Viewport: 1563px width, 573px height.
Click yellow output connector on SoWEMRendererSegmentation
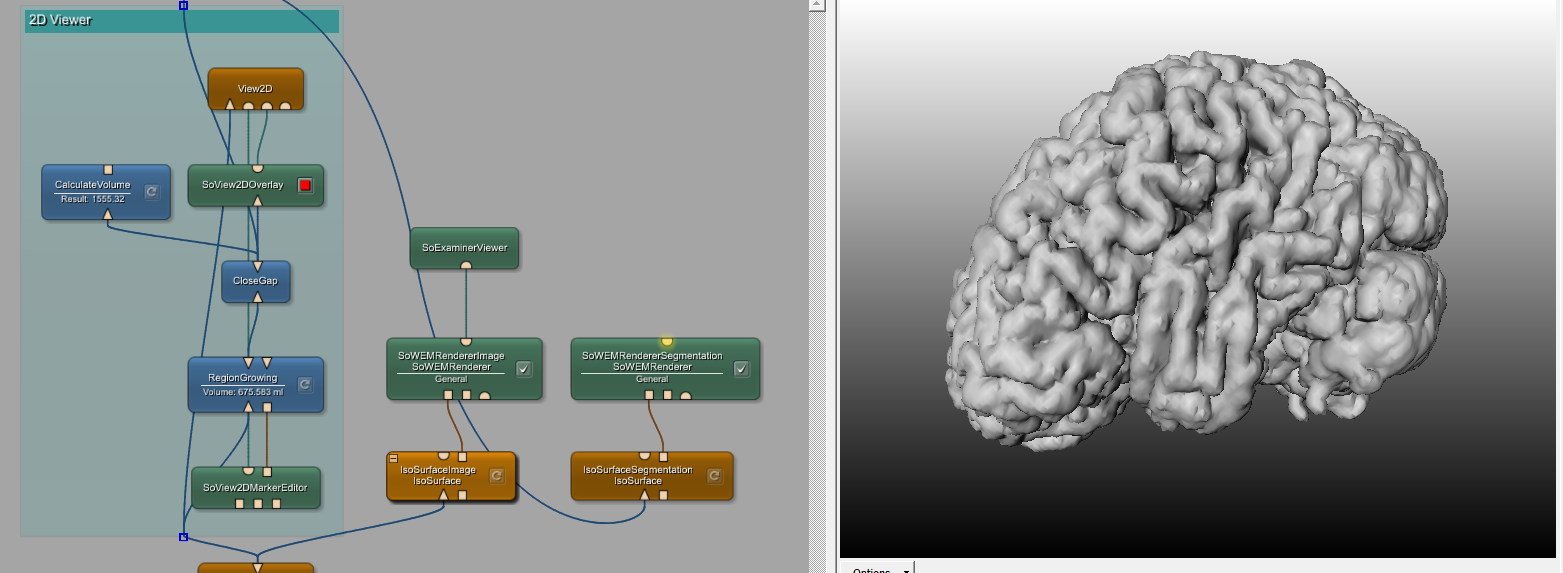click(x=667, y=341)
